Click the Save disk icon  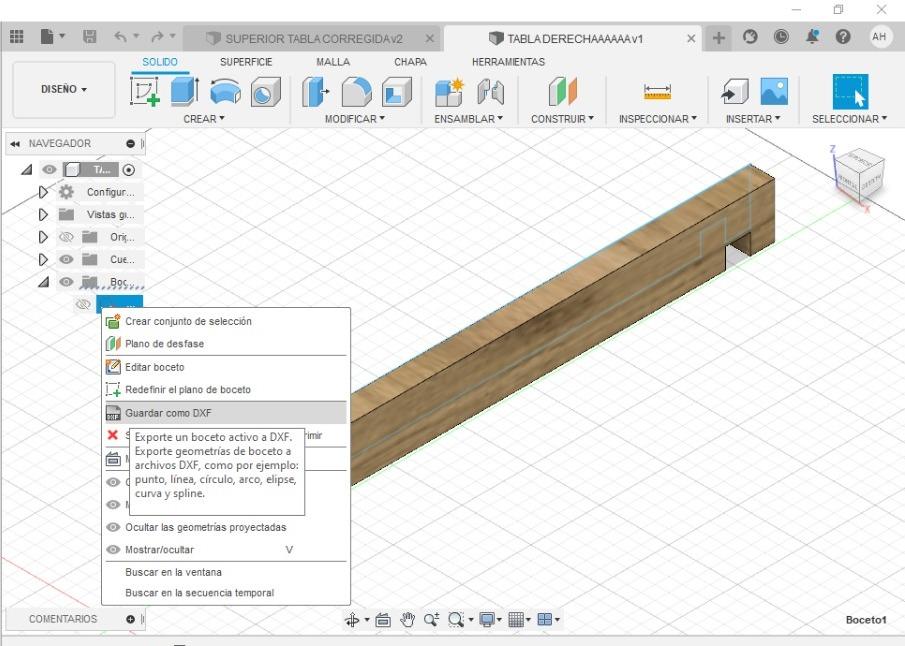tap(89, 37)
